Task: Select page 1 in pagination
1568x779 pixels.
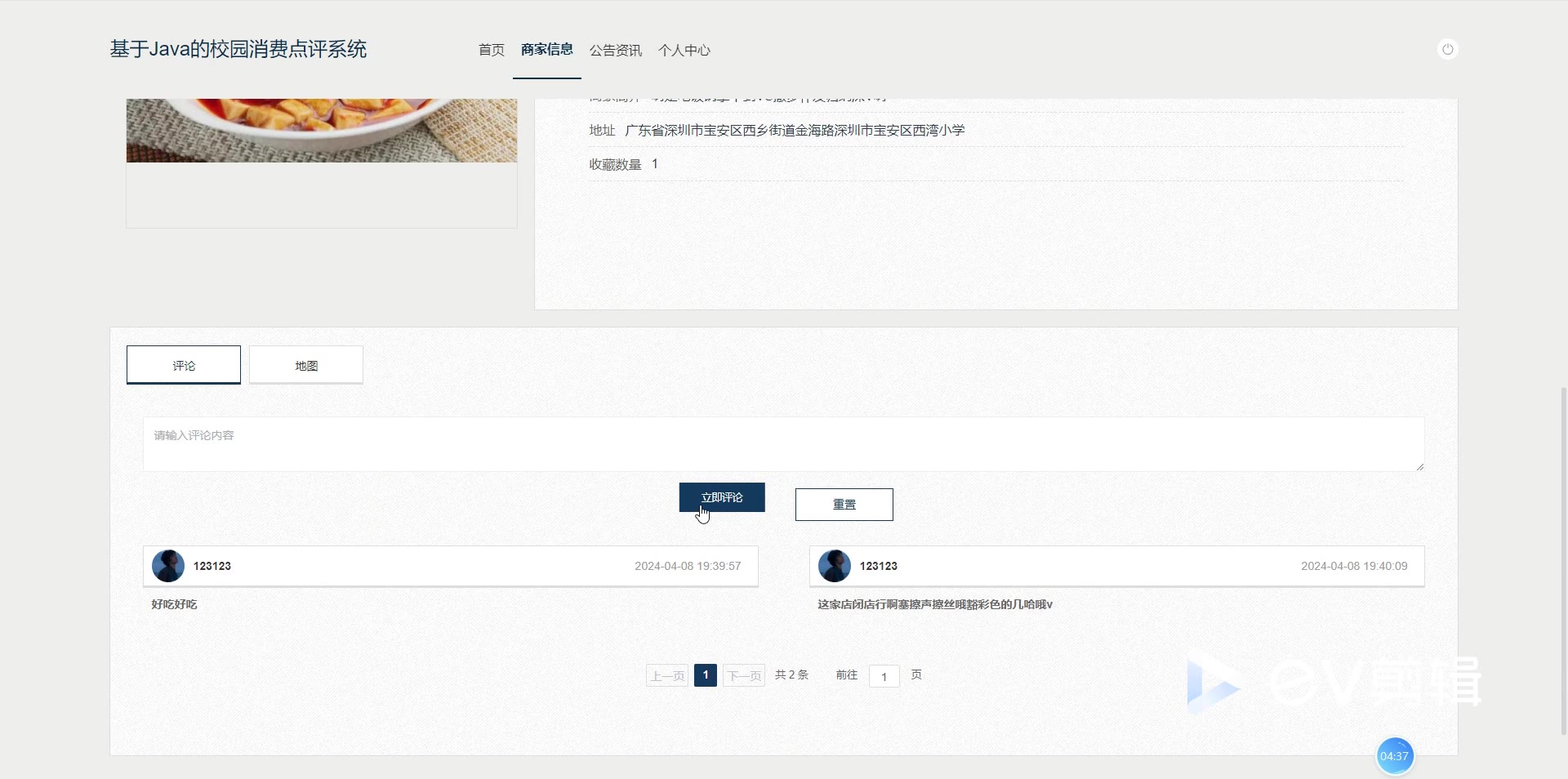Action: [706, 675]
